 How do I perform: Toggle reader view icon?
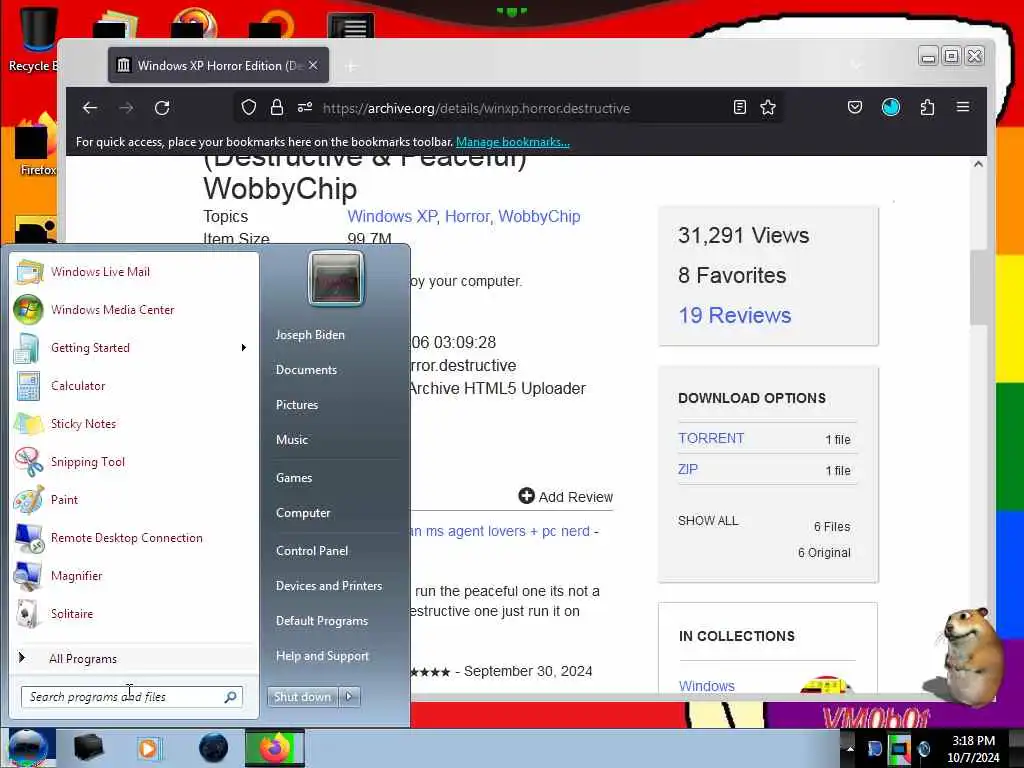click(x=739, y=107)
